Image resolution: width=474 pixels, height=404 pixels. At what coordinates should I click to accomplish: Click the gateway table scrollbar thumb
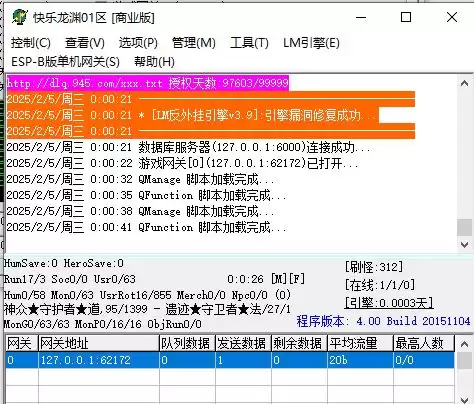pyautogui.click(x=464, y=361)
